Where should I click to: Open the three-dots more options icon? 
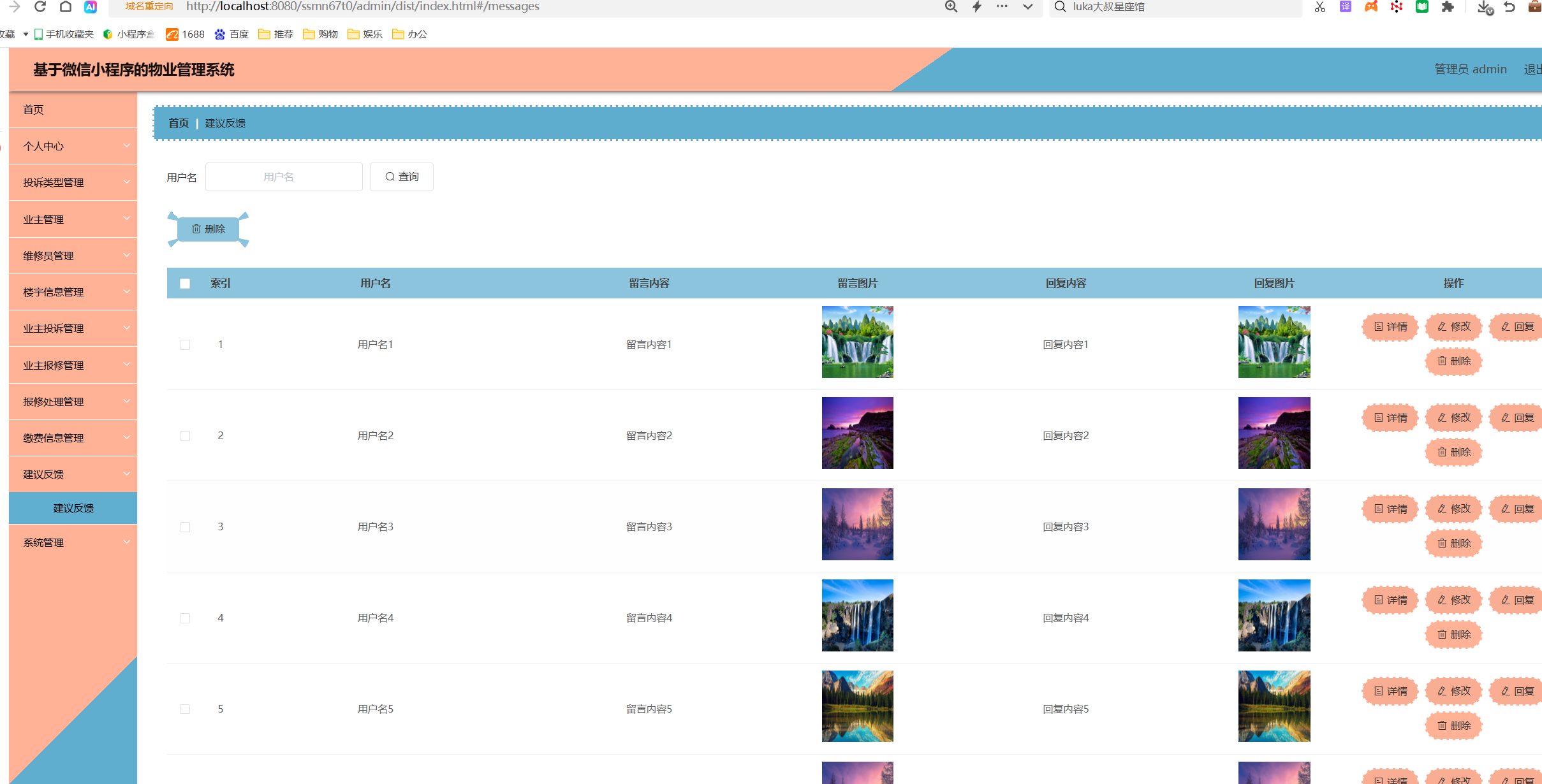pyautogui.click(x=1002, y=6)
